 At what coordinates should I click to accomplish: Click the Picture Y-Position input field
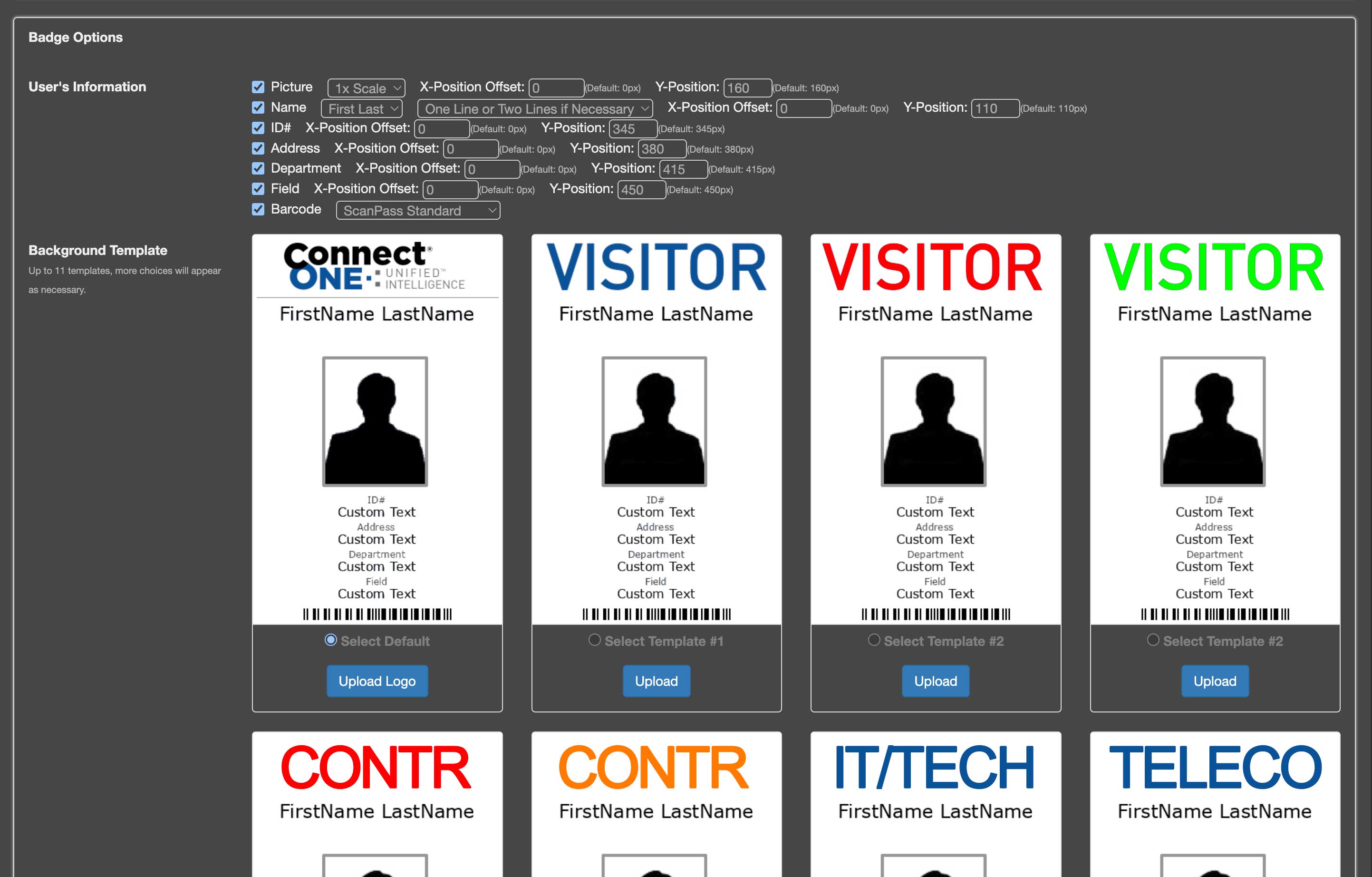(x=747, y=88)
